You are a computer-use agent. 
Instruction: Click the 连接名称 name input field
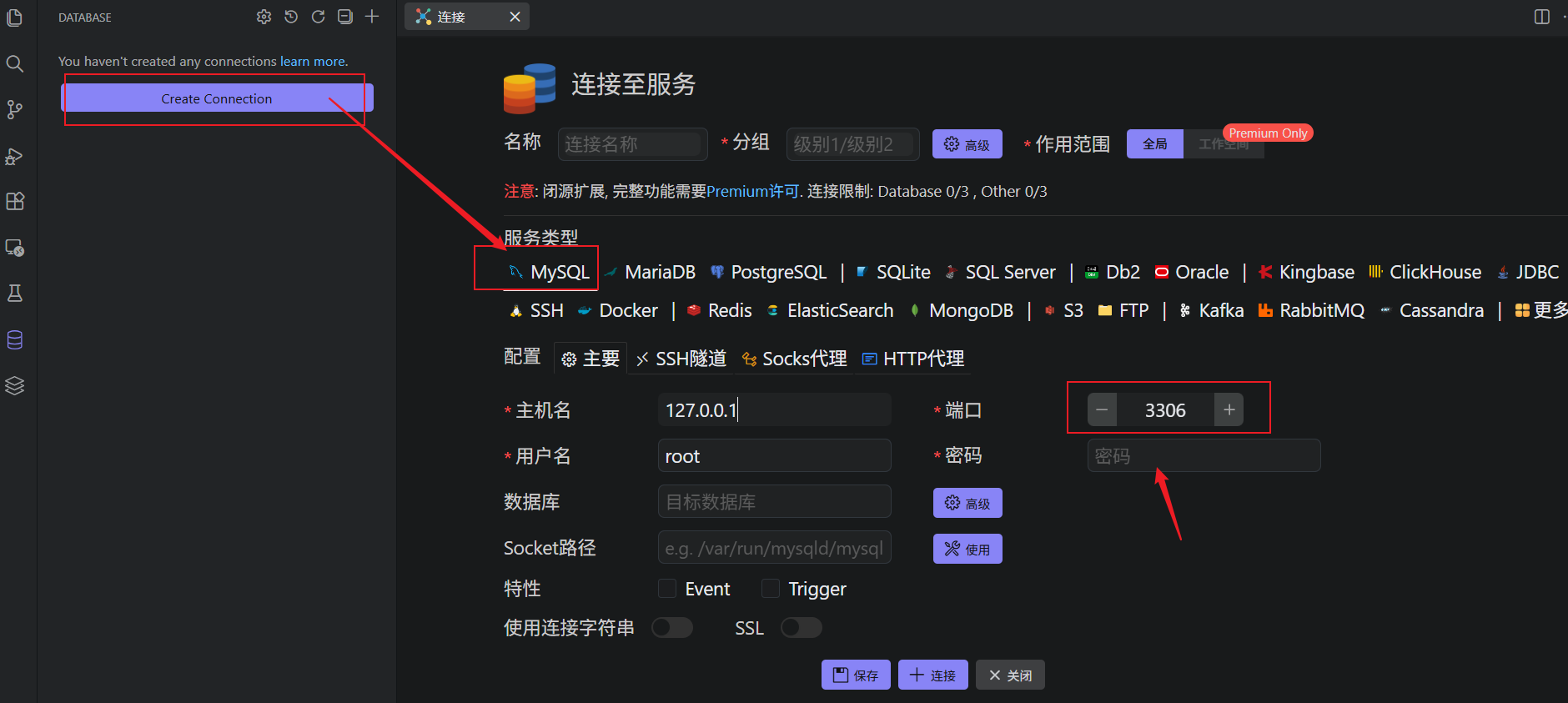632,144
